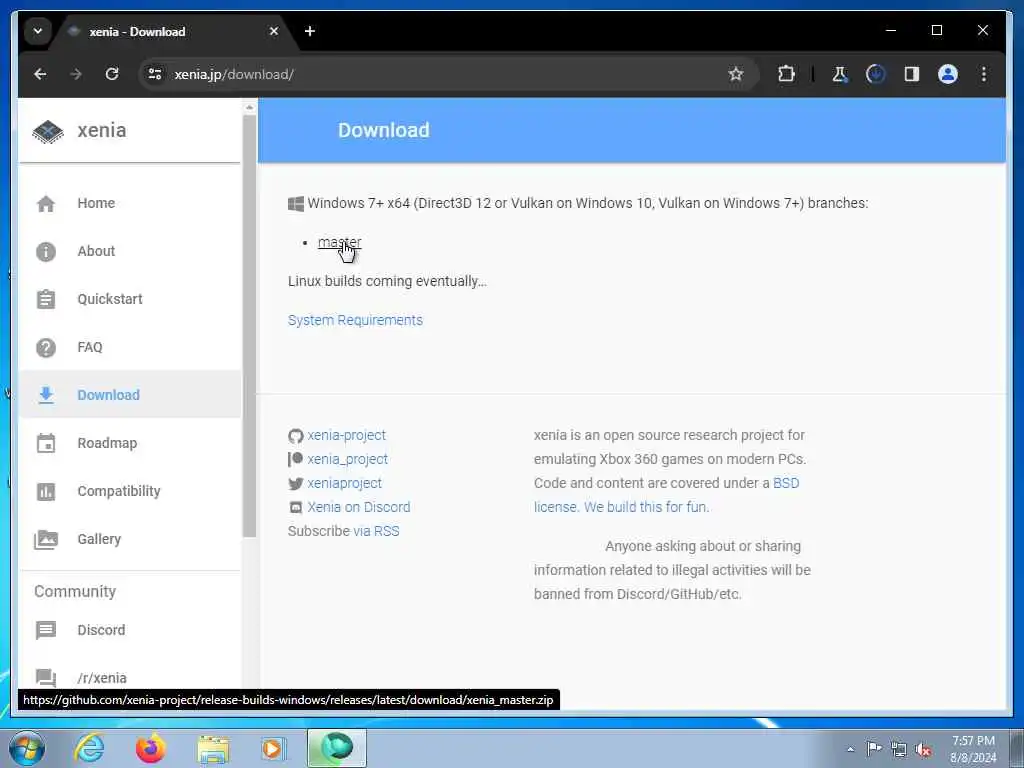Launch Internet Explorer from the taskbar
Screen dimensions: 1024x768
coord(89,748)
